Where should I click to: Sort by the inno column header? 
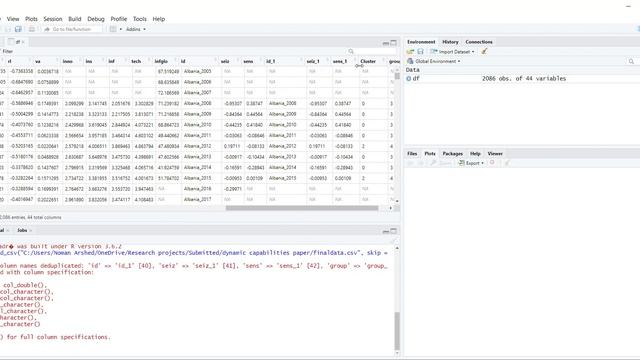(71, 61)
